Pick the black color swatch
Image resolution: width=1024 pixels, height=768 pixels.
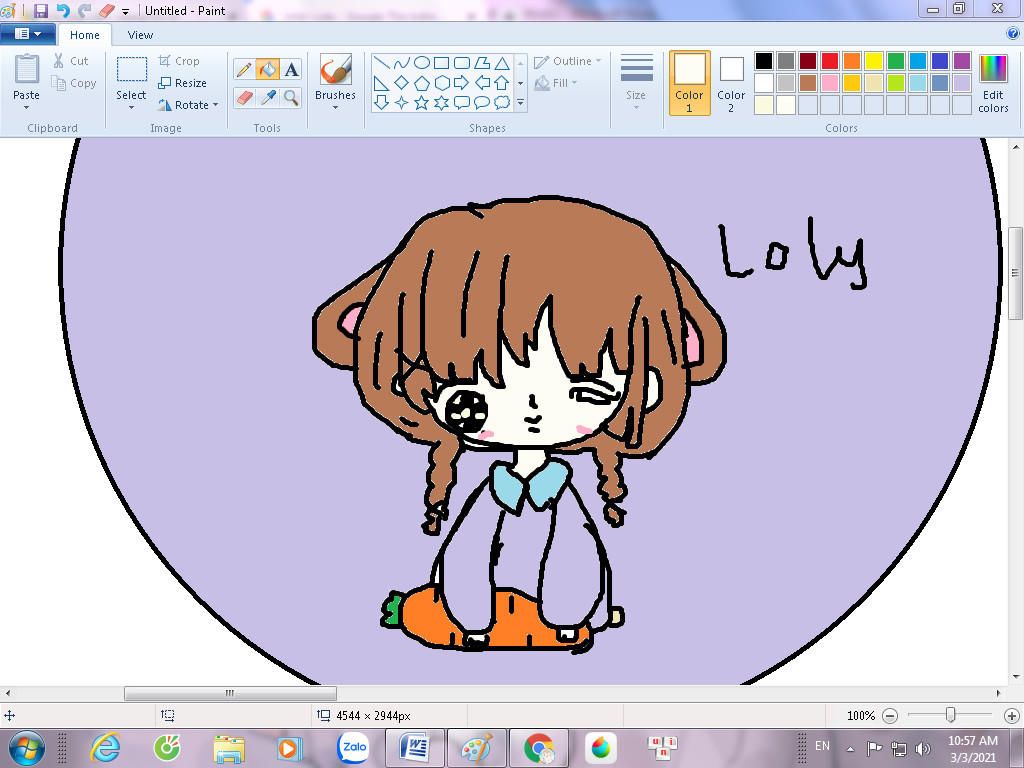pos(763,61)
